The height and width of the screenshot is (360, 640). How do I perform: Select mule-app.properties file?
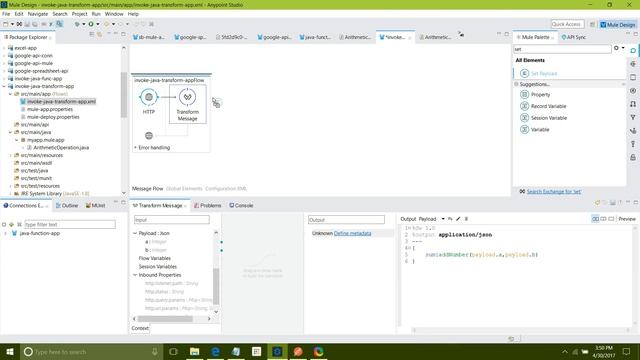point(49,109)
